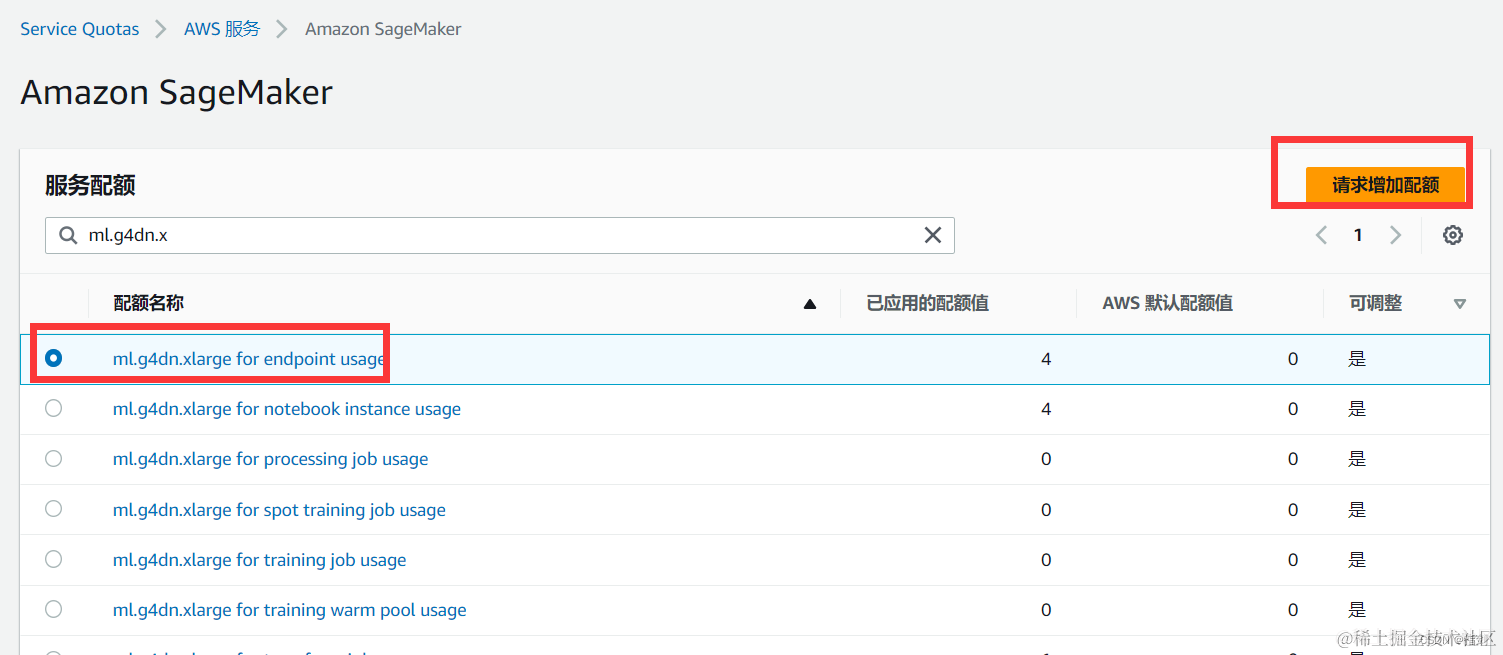
Task: Open ml.g4dn.xlarge for endpoint usage link
Action: point(249,359)
